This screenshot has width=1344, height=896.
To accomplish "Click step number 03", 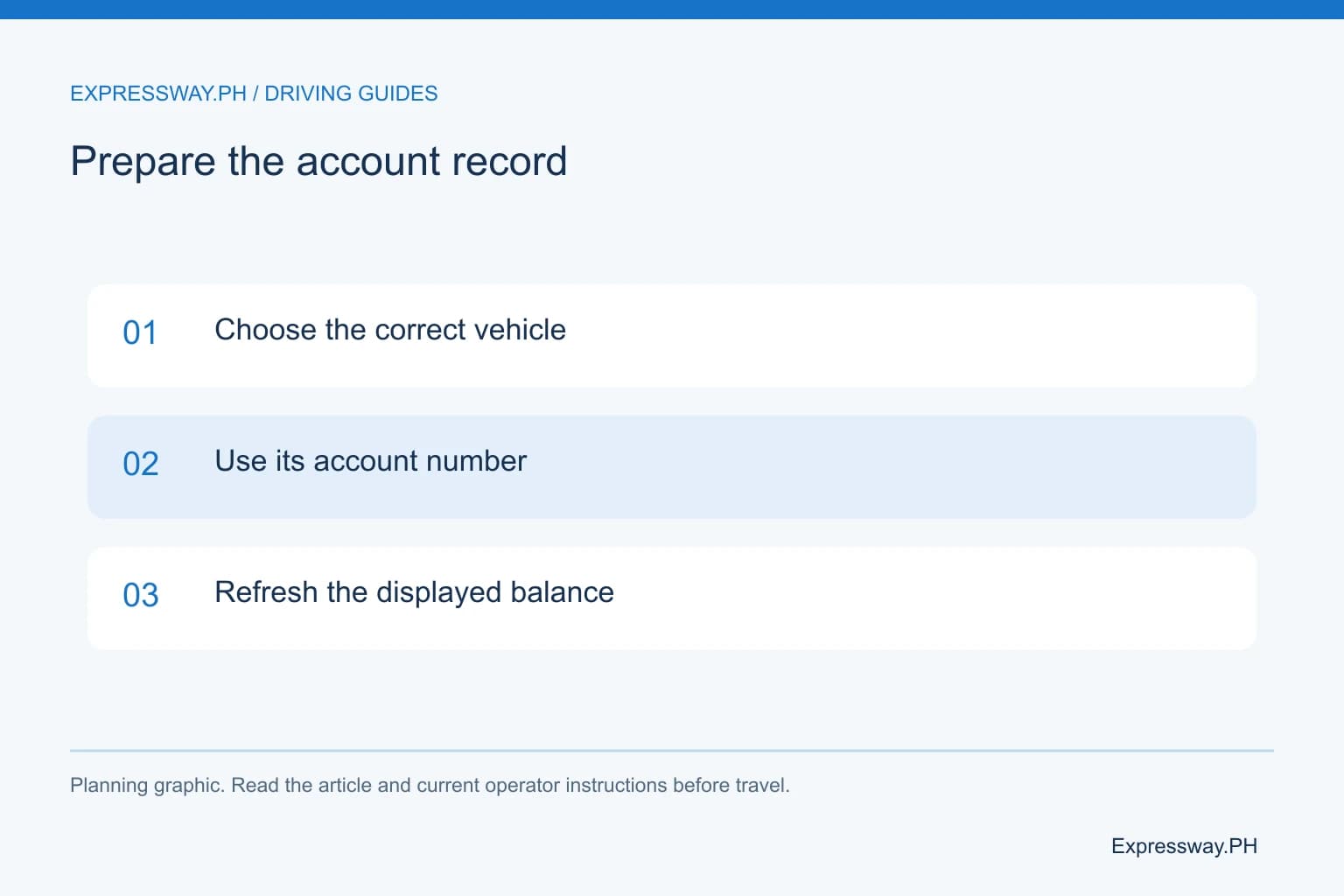I will coord(141,595).
